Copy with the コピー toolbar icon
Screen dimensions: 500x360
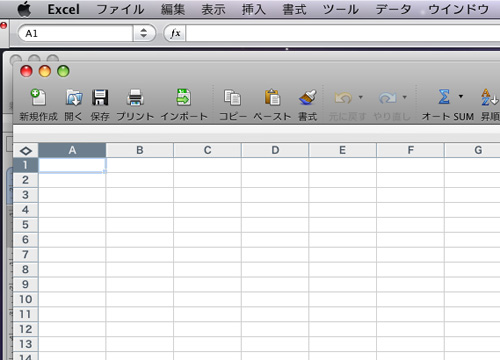232,98
